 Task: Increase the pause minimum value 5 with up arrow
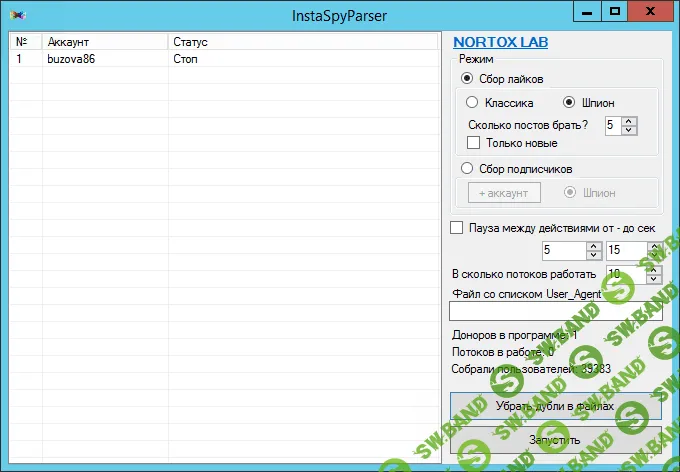594,246
